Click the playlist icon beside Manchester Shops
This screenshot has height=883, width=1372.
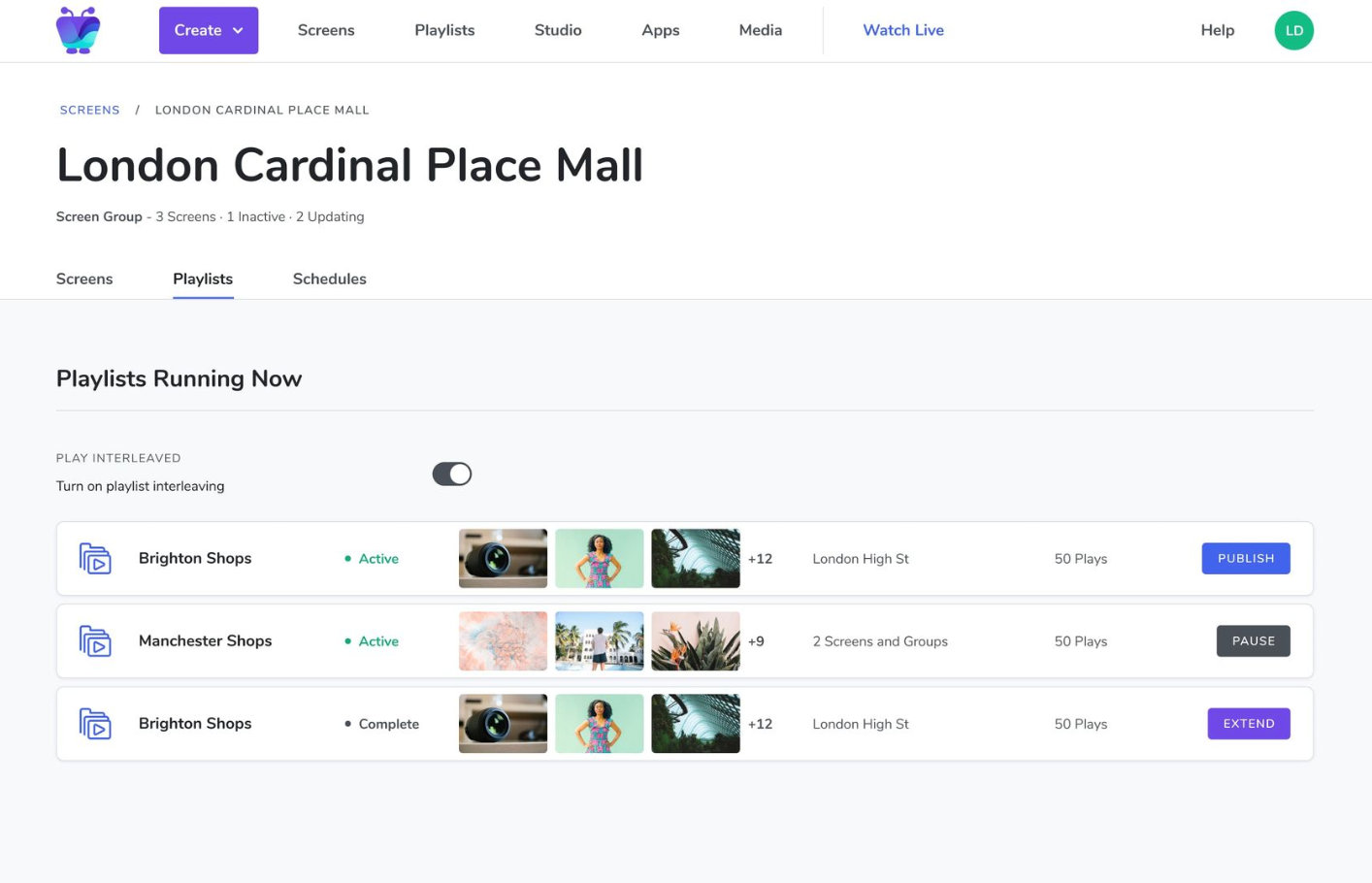[x=95, y=641]
